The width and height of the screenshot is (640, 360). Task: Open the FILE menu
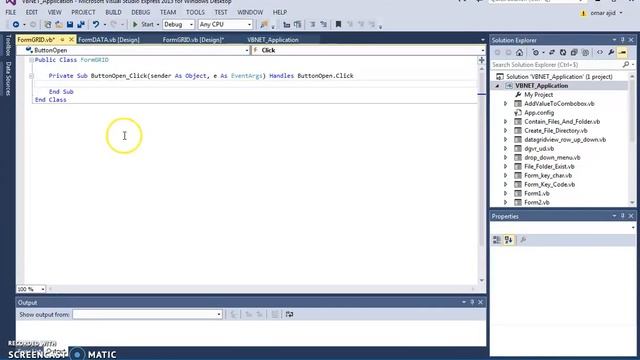[x=11, y=12]
